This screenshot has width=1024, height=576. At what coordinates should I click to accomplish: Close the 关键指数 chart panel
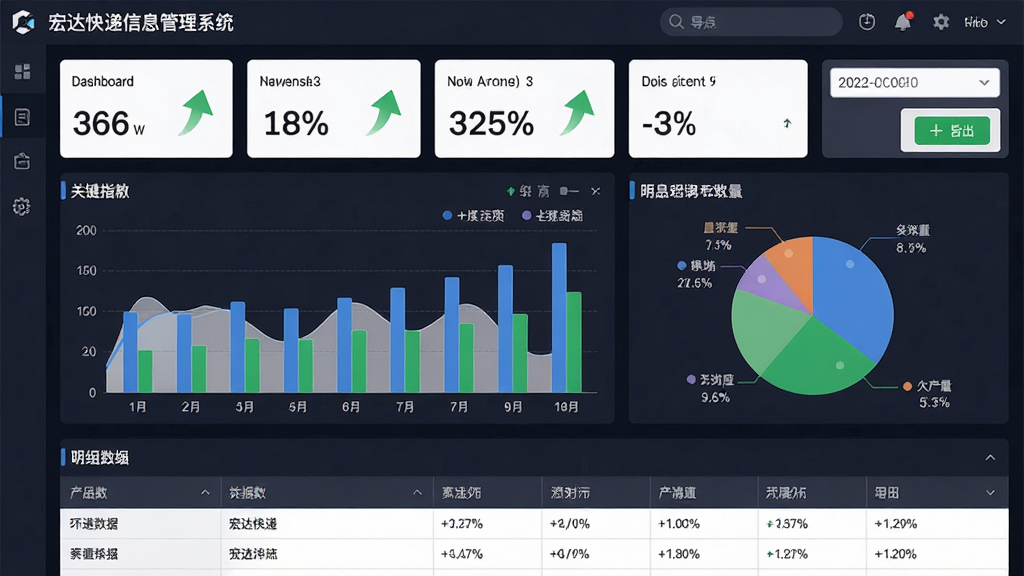pyautogui.click(x=596, y=191)
